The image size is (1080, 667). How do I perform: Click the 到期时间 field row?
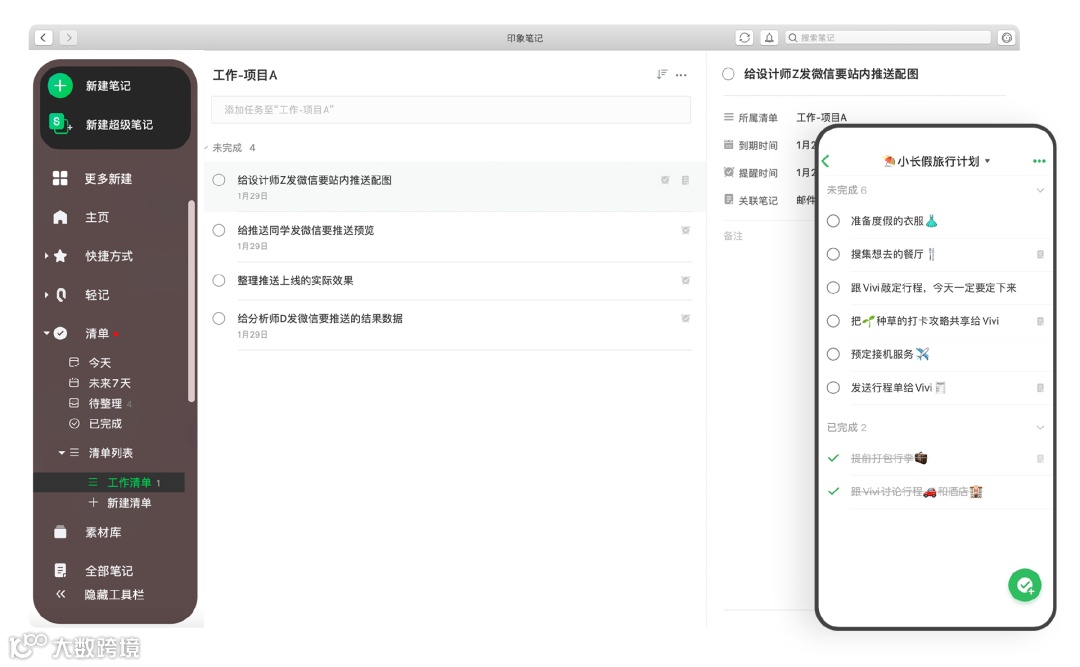769,145
